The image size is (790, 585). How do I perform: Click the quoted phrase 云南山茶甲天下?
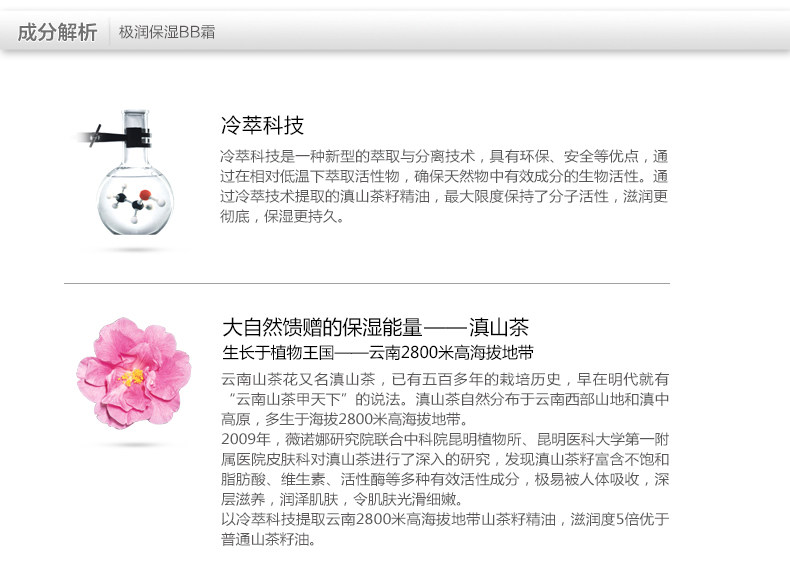pos(288,399)
